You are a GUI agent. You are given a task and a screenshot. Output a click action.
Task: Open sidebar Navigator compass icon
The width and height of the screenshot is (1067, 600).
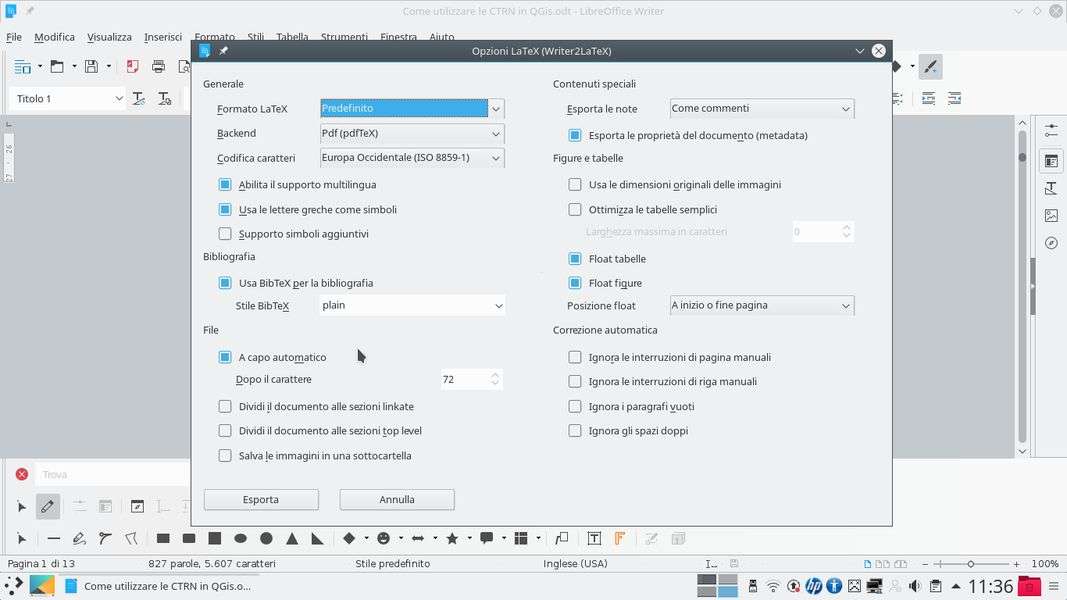pyautogui.click(x=1051, y=244)
